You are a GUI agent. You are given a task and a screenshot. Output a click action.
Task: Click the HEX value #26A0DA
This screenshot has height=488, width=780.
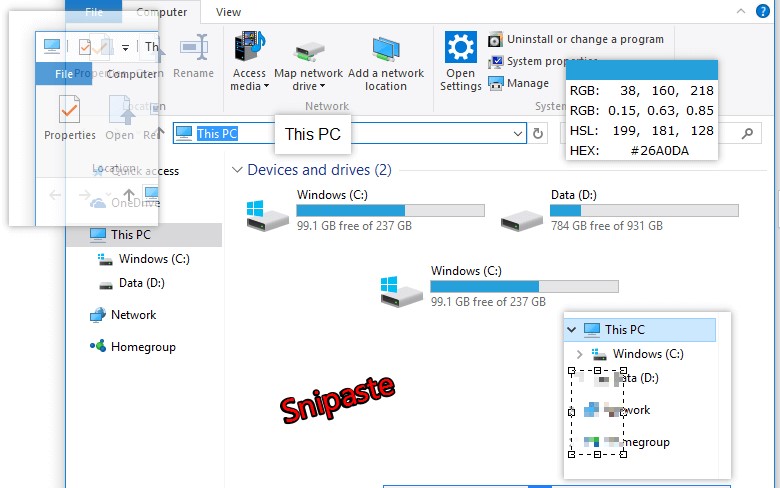(660, 151)
